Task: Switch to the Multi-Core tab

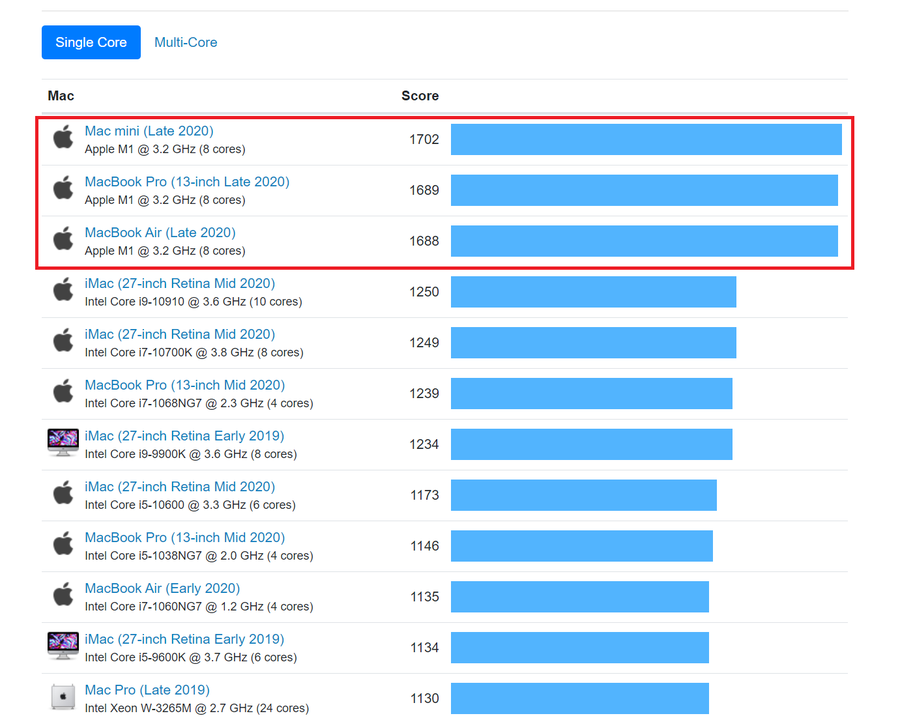Action: coord(185,42)
